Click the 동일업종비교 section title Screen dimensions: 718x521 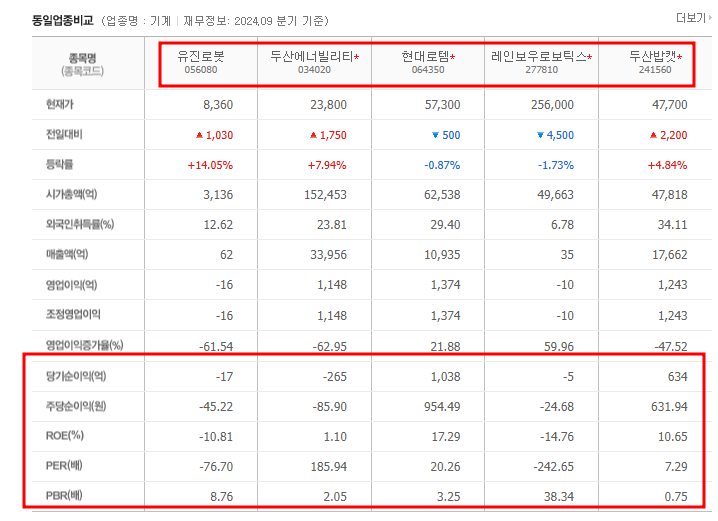click(63, 21)
